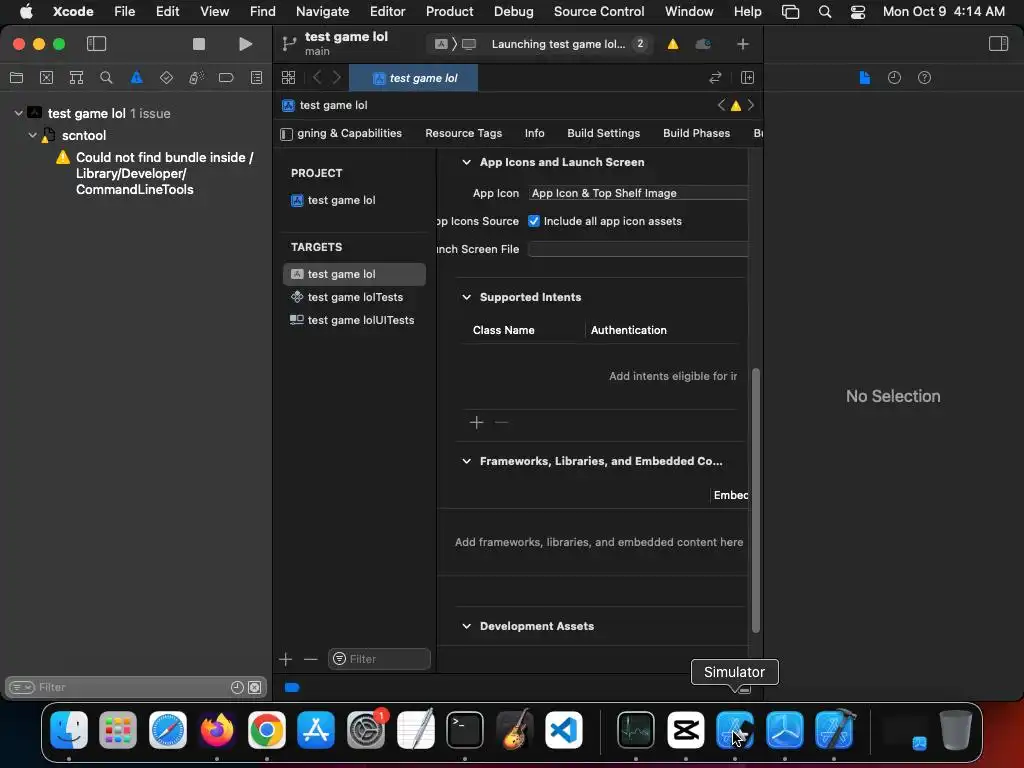Screen dimensions: 1024x768
Task: Switch to Resource Tags tab
Action: click(x=463, y=133)
